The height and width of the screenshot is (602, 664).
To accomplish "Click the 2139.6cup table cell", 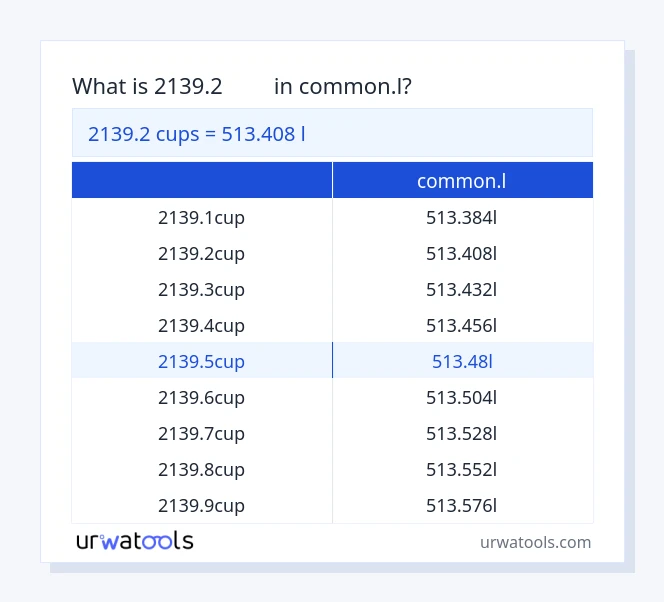I will coord(201,397).
